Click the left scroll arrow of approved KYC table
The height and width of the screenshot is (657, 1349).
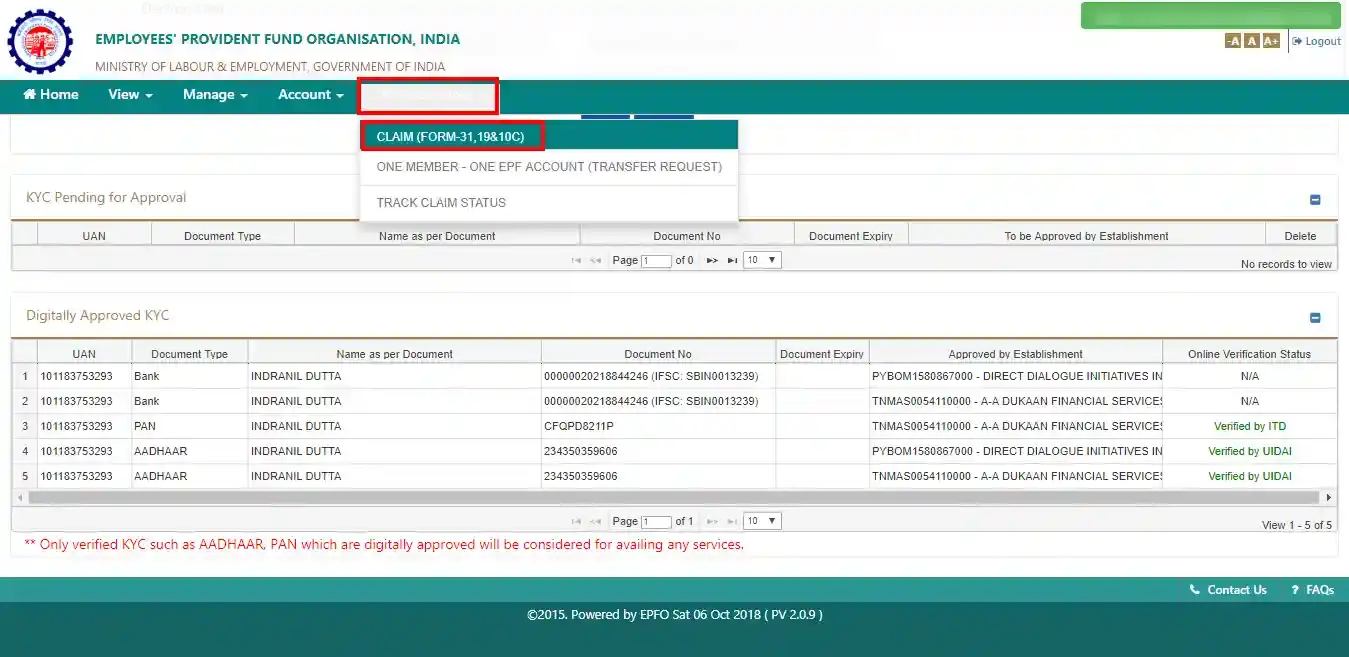[x=18, y=497]
